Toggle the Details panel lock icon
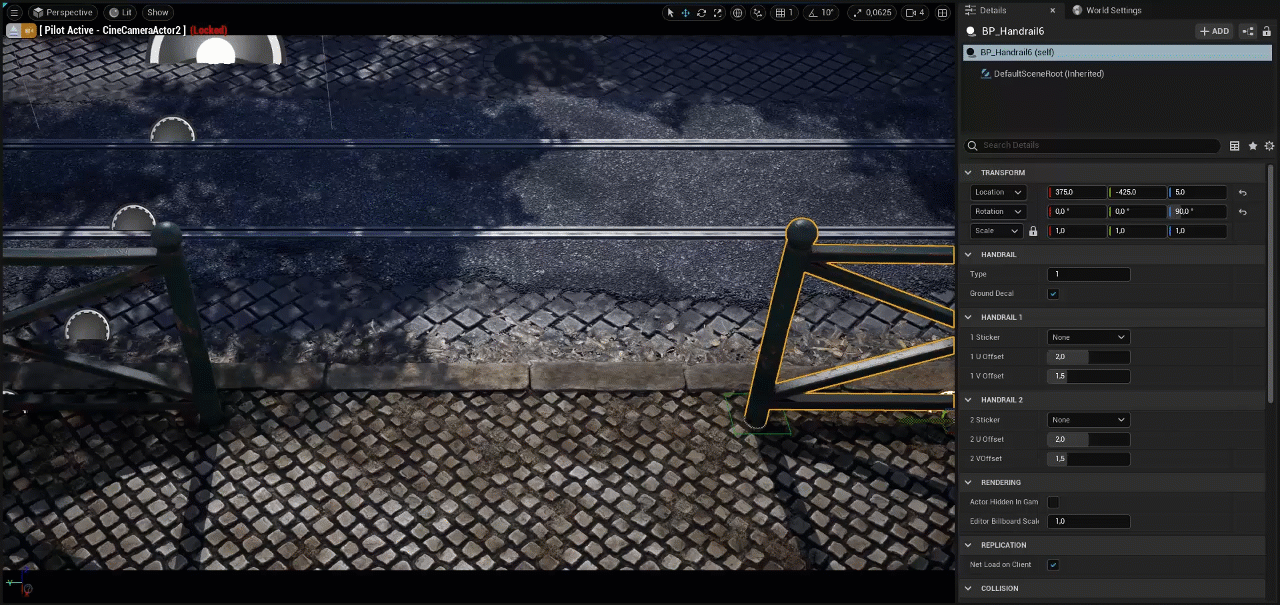Image resolution: width=1280 pixels, height=605 pixels. 1267,31
